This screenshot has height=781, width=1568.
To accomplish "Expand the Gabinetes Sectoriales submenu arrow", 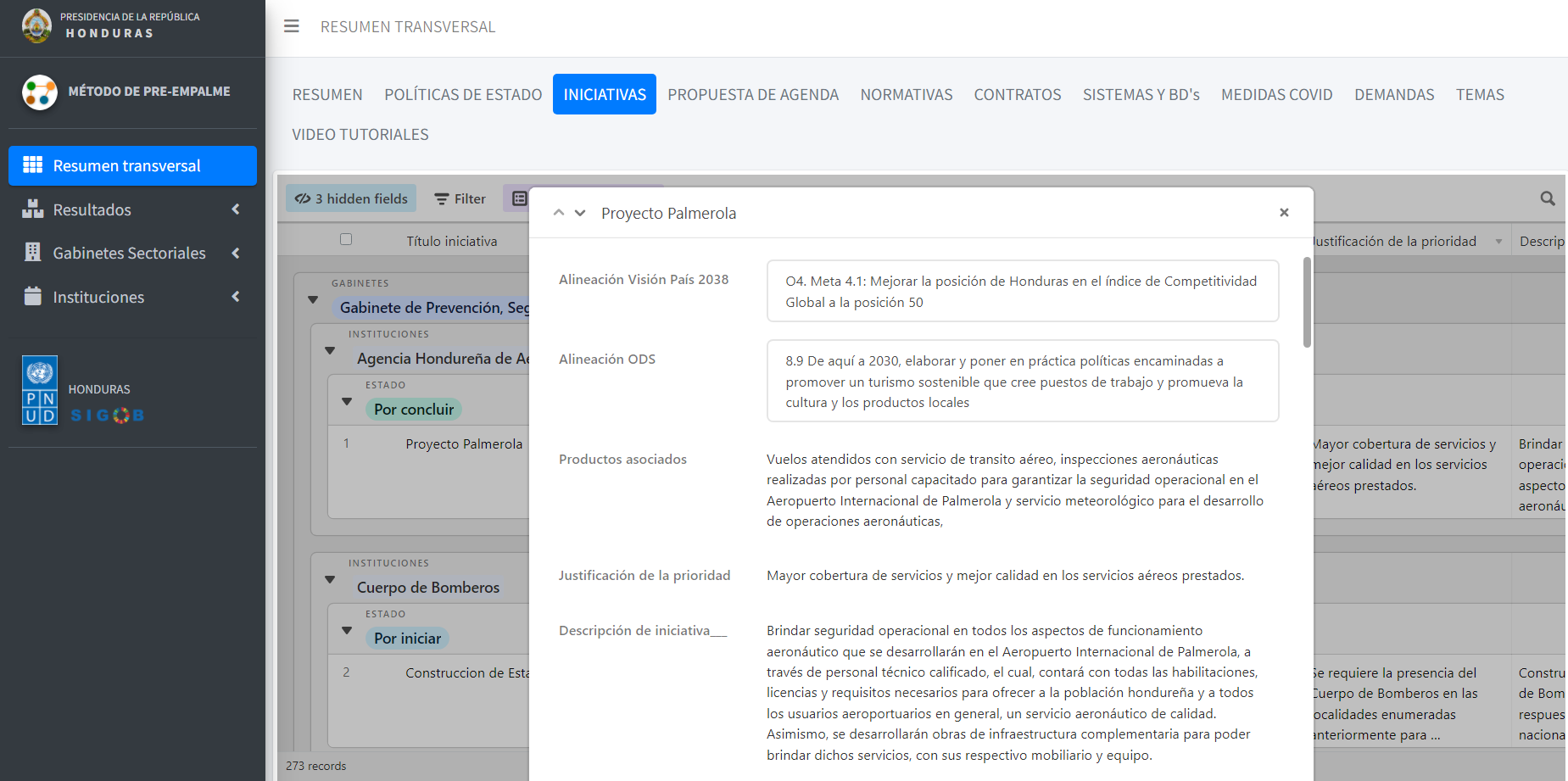I will pos(236,253).
